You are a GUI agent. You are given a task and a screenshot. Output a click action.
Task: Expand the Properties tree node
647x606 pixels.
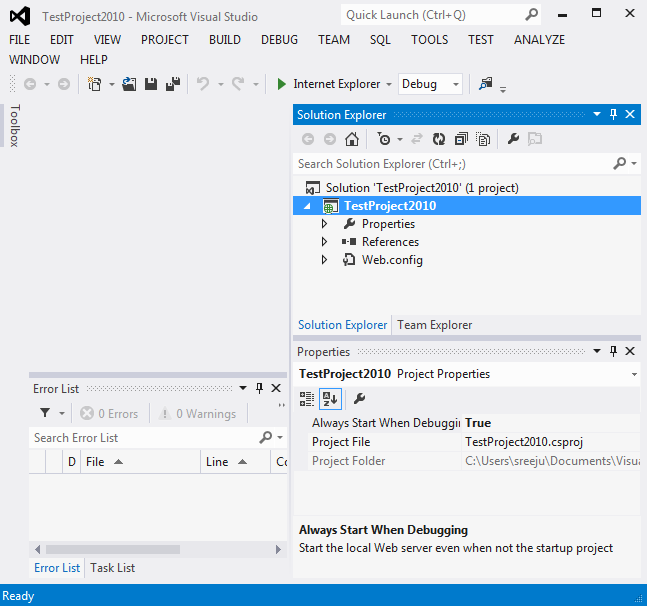pos(324,224)
